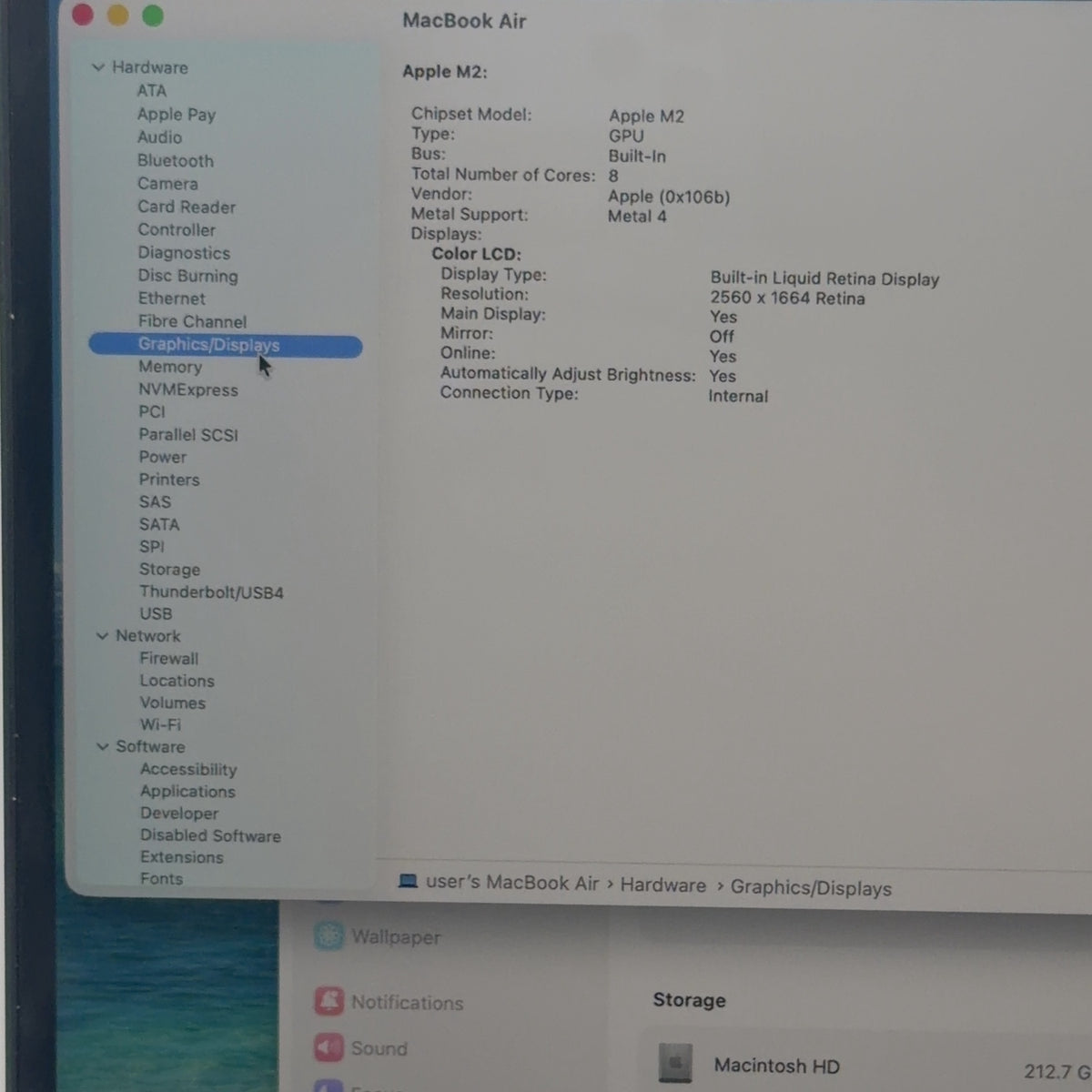
Task: Collapse the Hardware section chevron
Action: coord(98,67)
